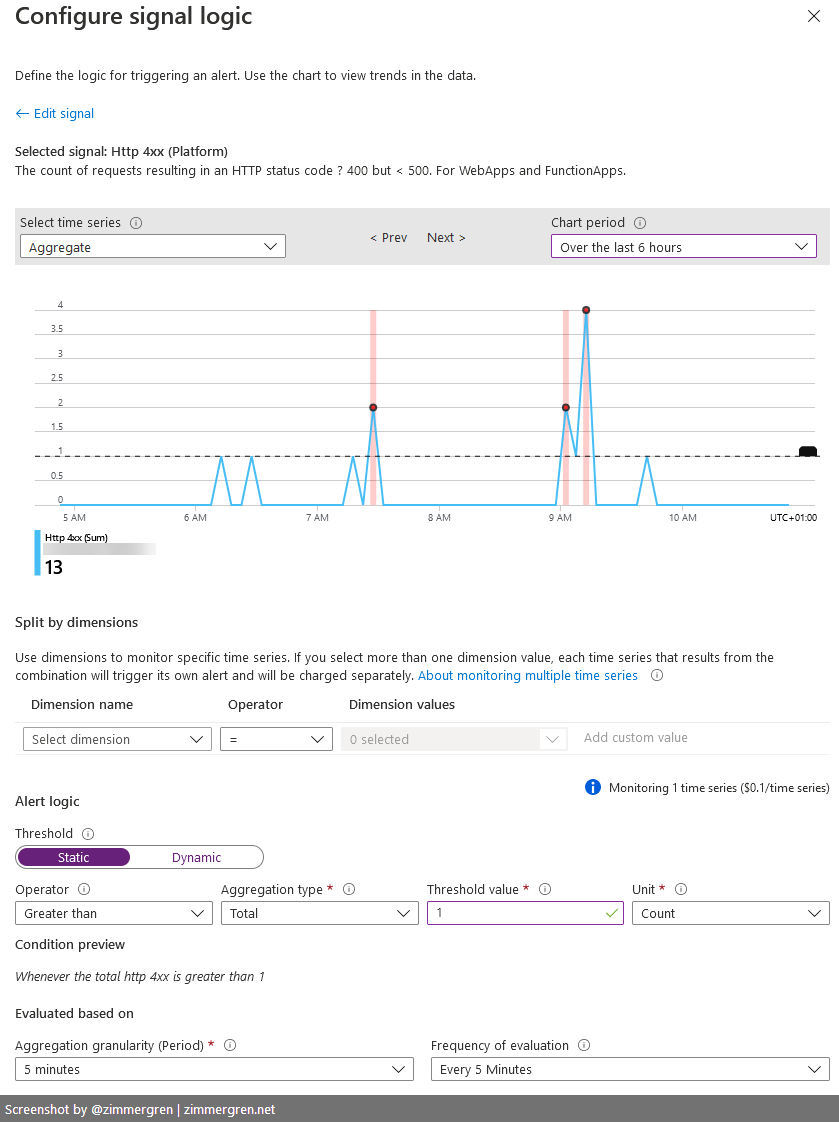Open the Chart period info tooltip
The height and width of the screenshot is (1122, 839).
pyautogui.click(x=638, y=222)
